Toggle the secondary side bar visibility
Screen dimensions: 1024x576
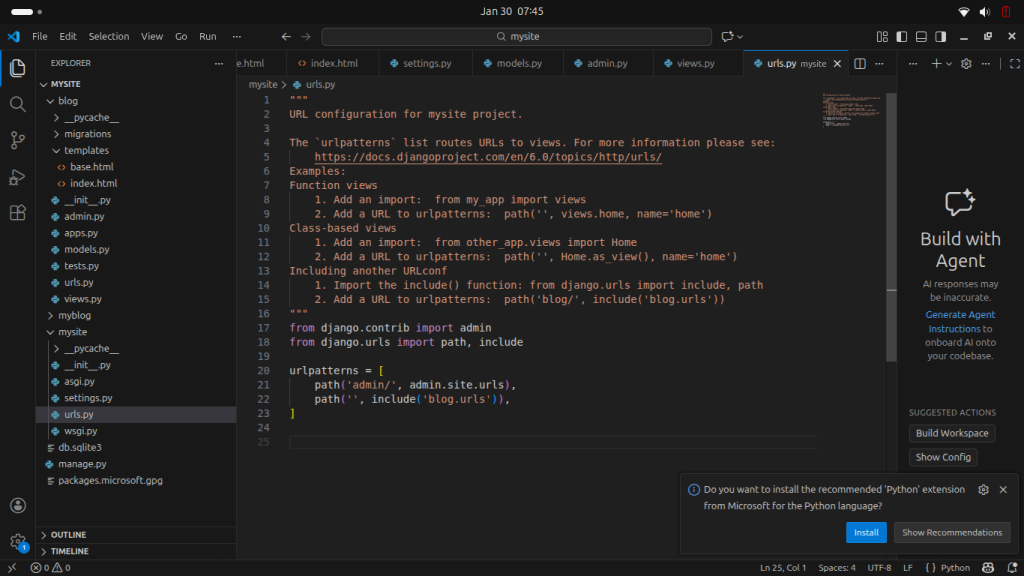click(940, 37)
